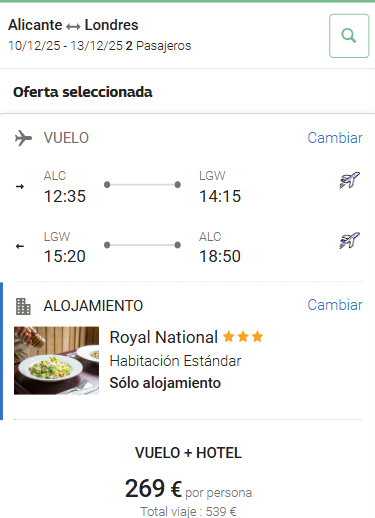Viewport: 375px width, 518px height.
Task: Click the airplane icon beside VUELO
Action: click(23, 138)
